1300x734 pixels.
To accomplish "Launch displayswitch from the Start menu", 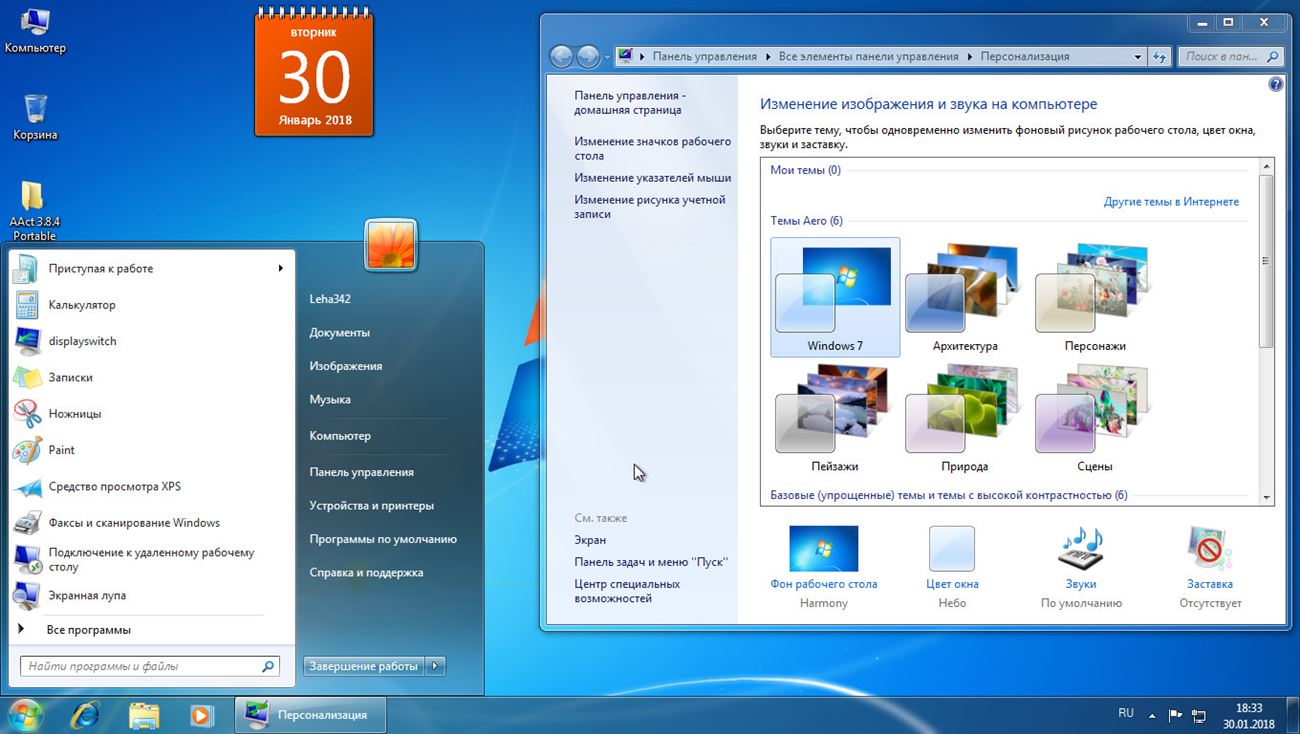I will pos(152,341).
